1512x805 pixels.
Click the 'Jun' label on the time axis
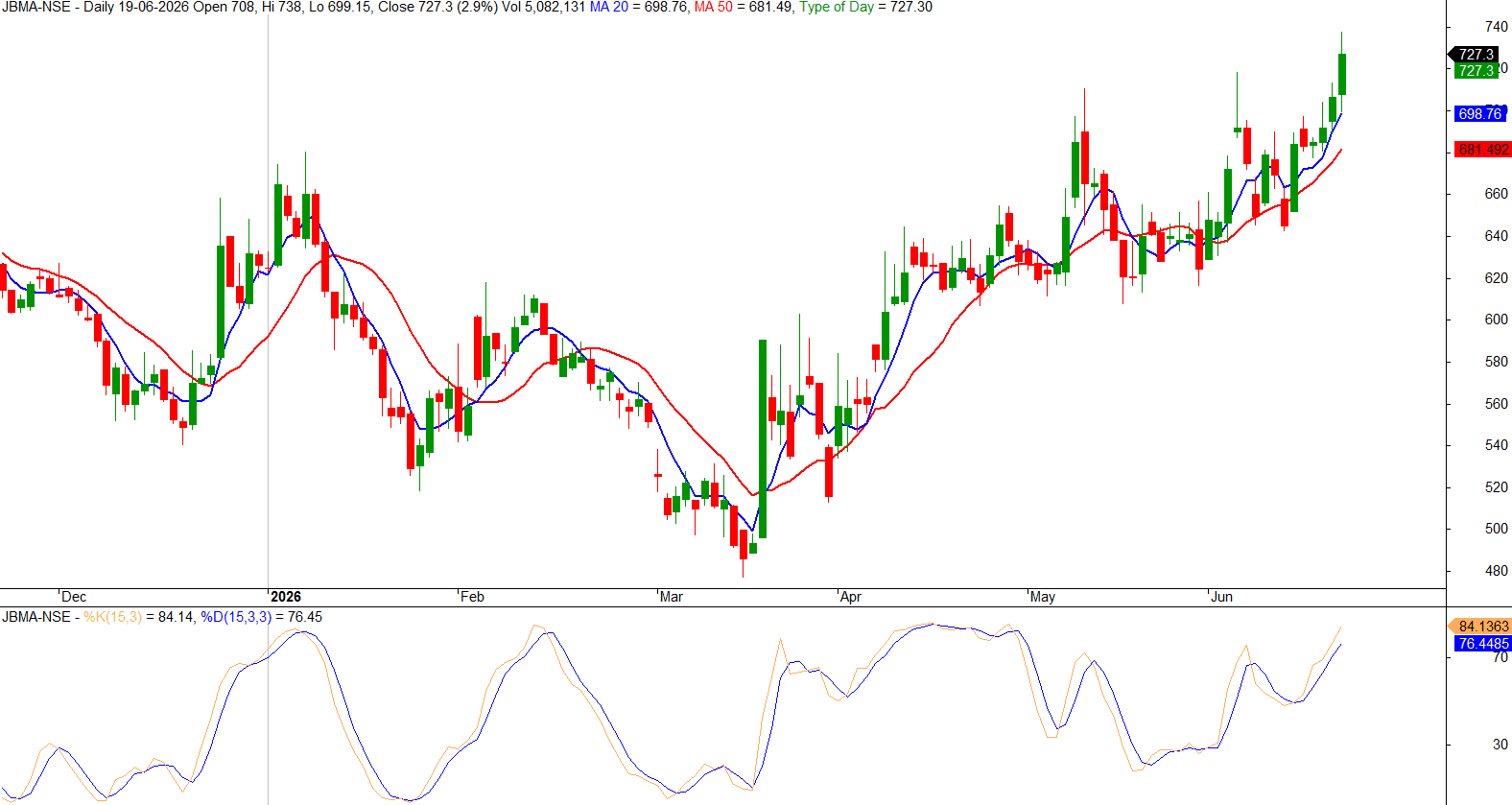(1221, 597)
